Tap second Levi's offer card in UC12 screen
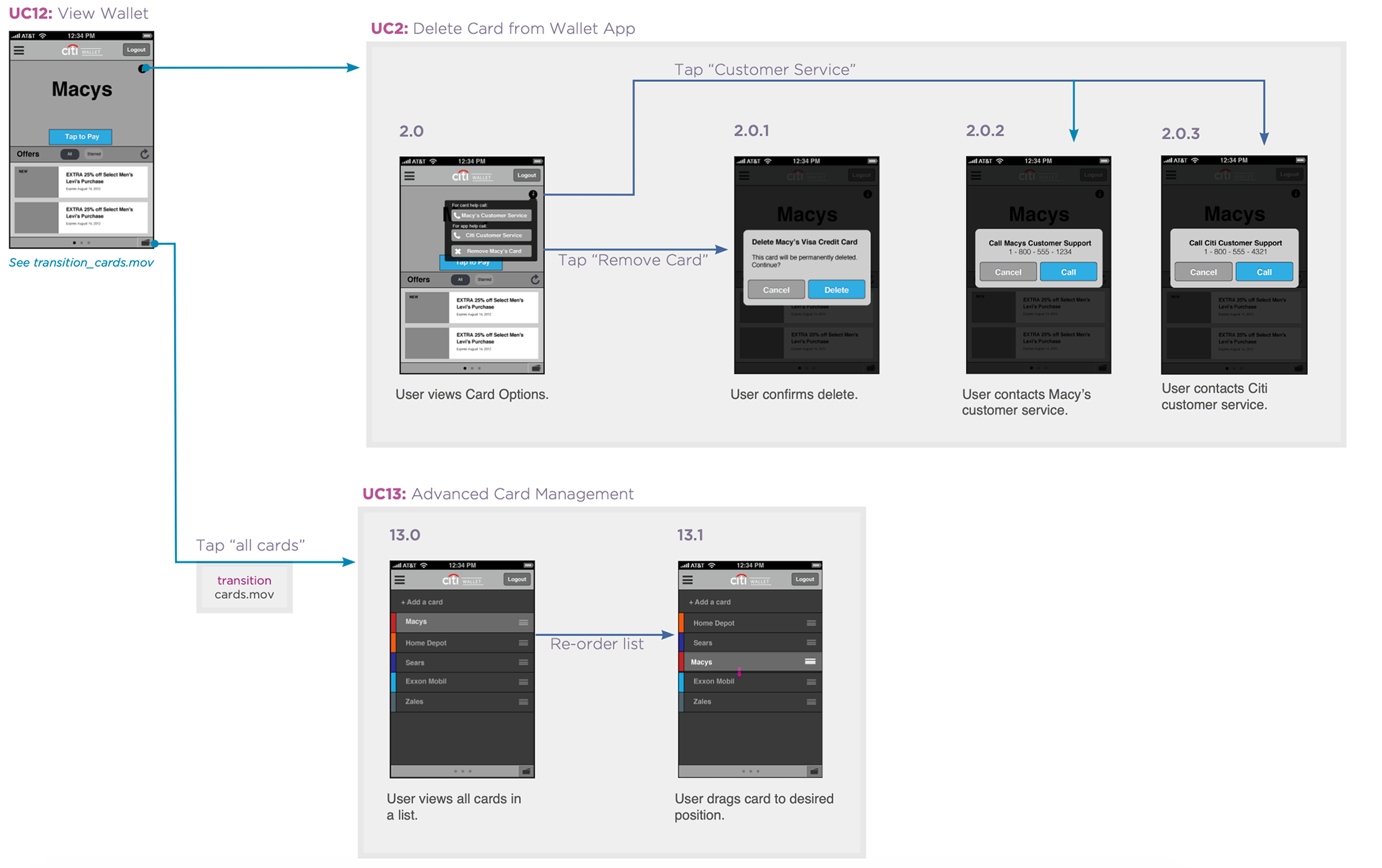The image size is (1382, 868). 81,217
